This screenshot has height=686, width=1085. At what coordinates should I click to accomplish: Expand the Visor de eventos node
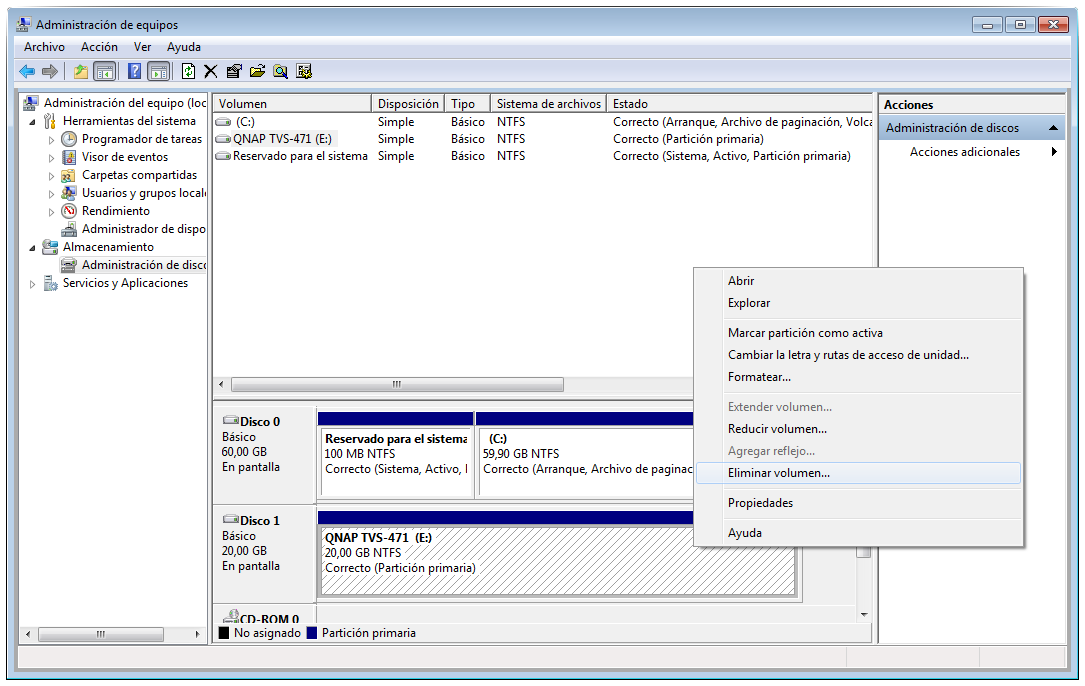[x=51, y=158]
